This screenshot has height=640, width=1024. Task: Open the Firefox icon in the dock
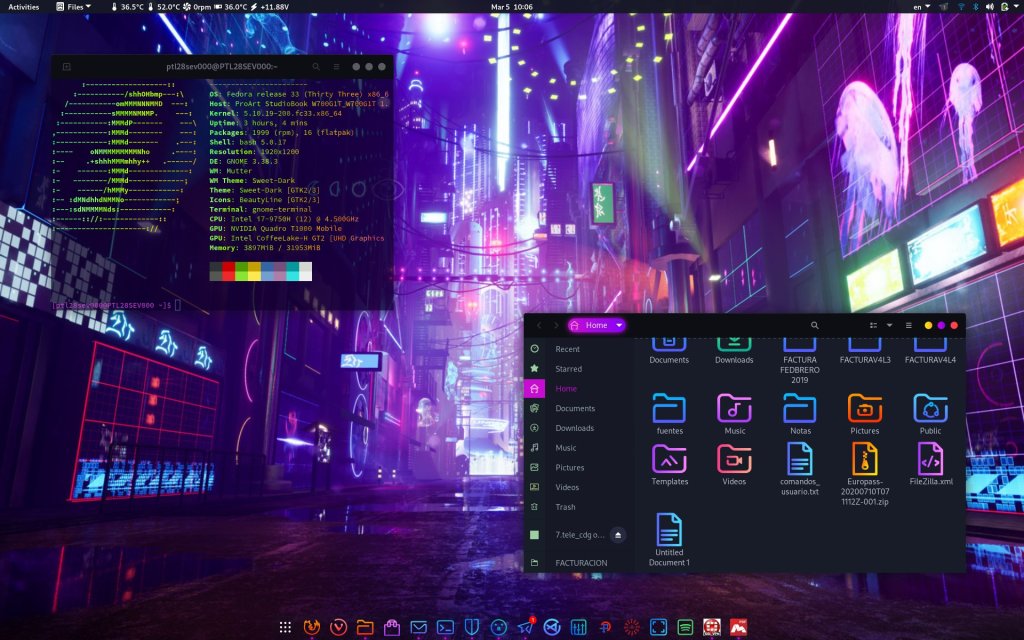pos(311,627)
